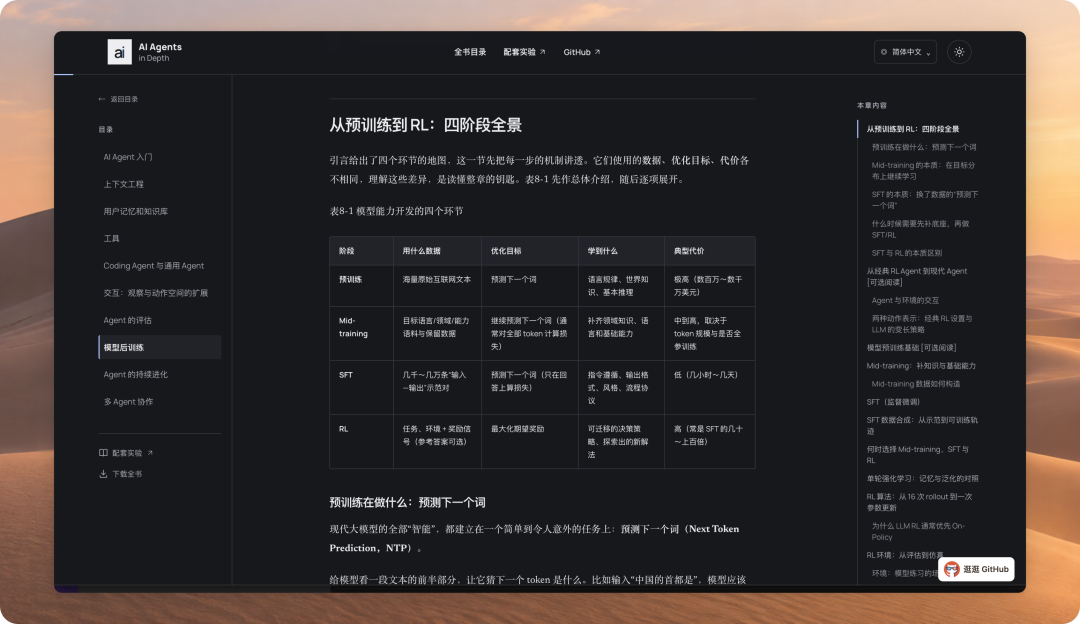Jump to 从预训练到 RL：四阶段全景 in outline
Image resolution: width=1080 pixels, height=624 pixels.
pyautogui.click(x=913, y=129)
